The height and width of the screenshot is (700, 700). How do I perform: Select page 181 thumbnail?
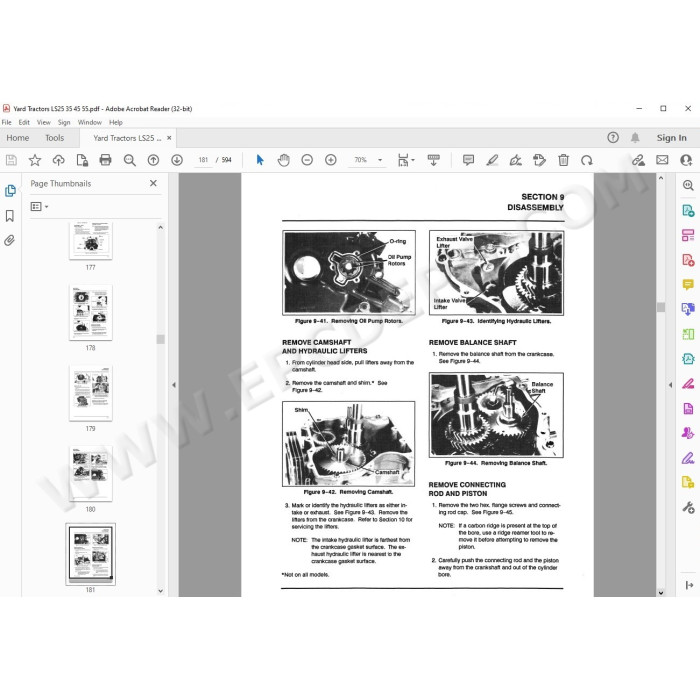(x=91, y=554)
